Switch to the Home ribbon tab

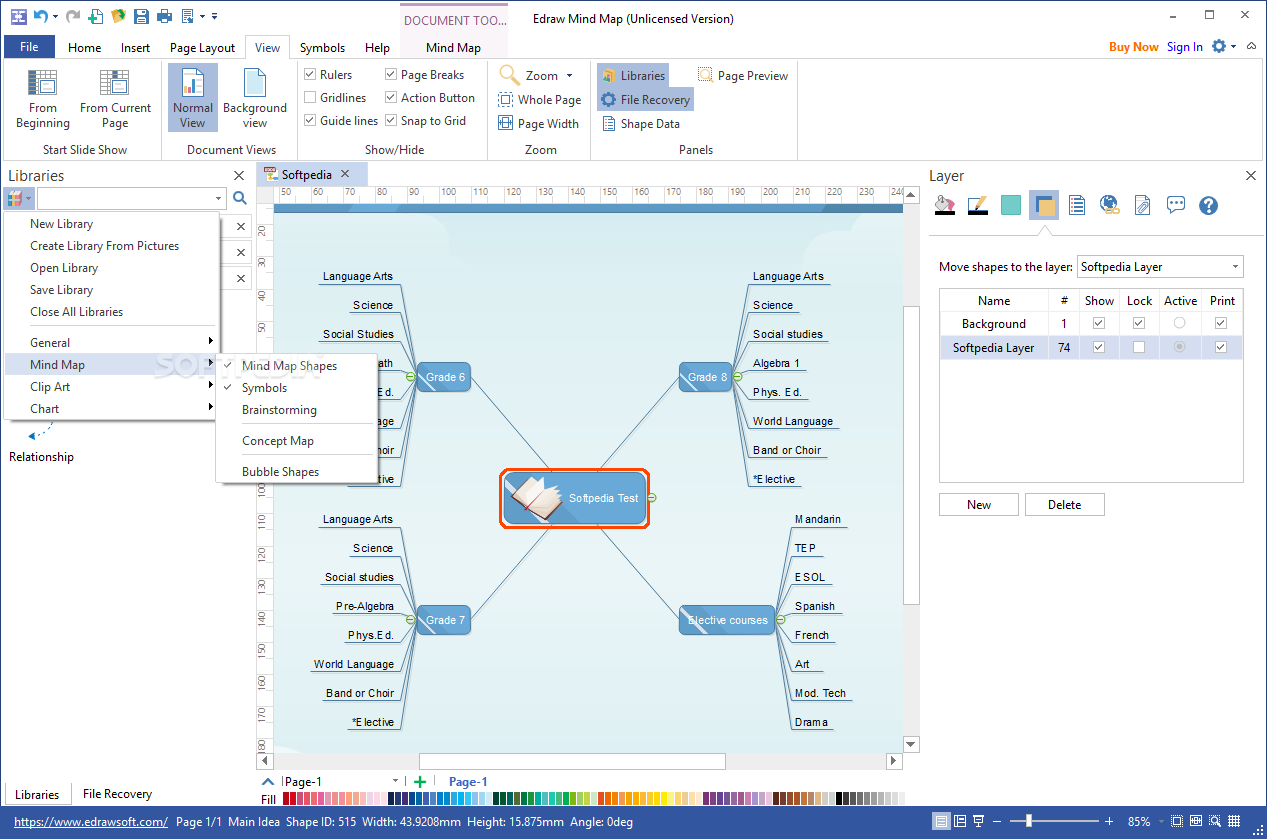tap(84, 47)
